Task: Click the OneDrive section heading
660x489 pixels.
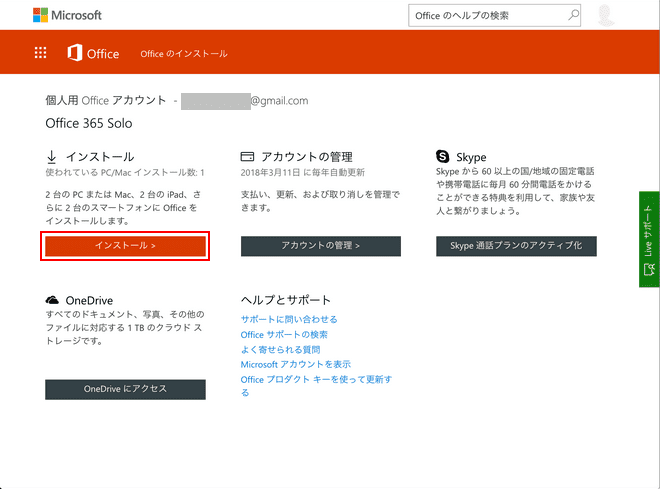Action: click(89, 300)
